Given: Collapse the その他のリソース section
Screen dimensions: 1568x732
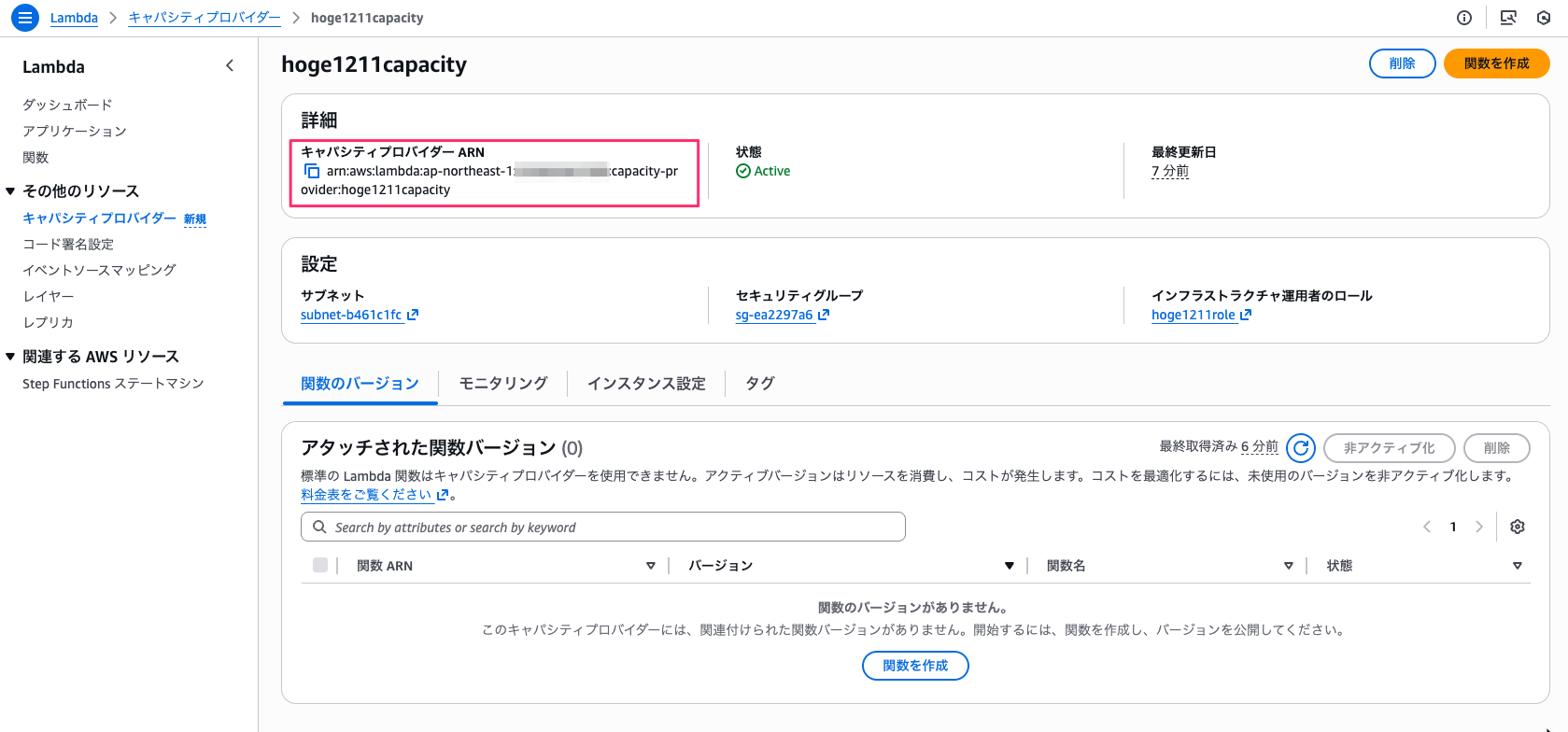Looking at the screenshot, I should pyautogui.click(x=10, y=191).
